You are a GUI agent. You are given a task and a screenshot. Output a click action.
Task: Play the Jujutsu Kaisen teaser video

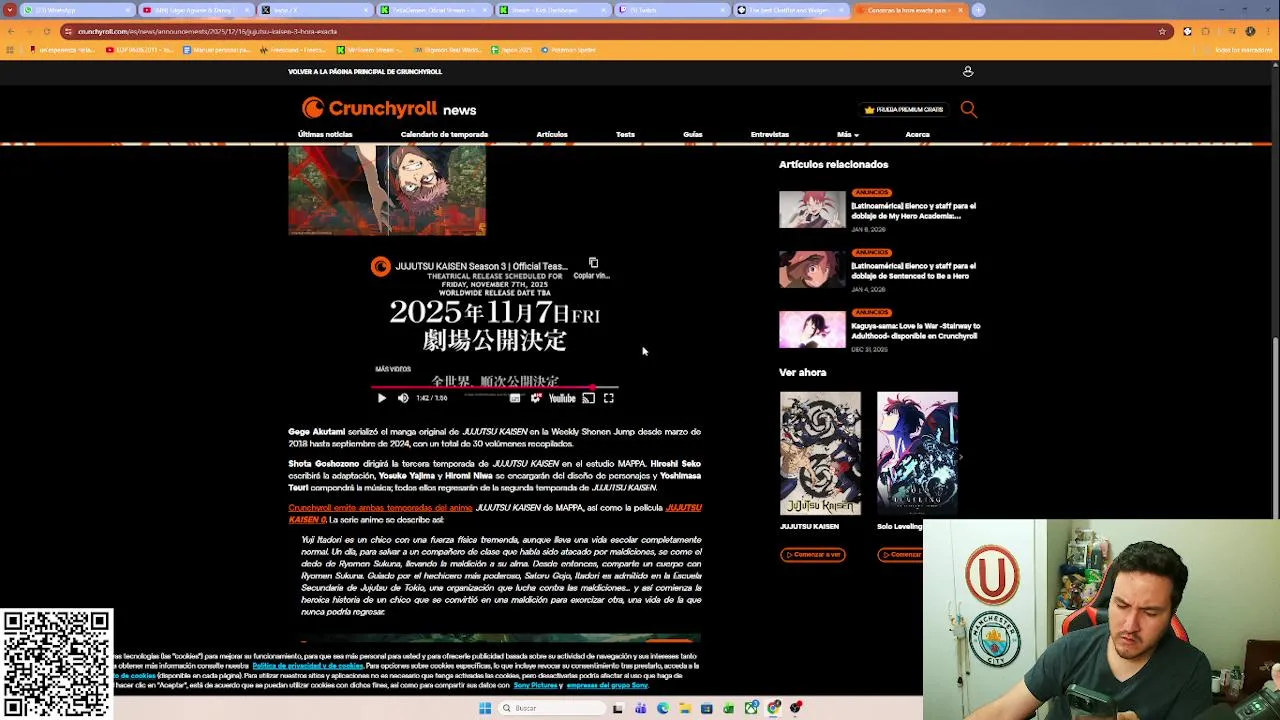click(x=381, y=398)
